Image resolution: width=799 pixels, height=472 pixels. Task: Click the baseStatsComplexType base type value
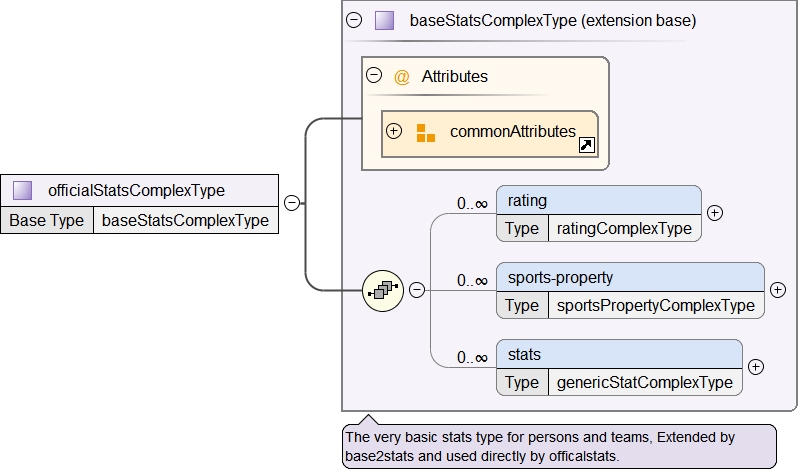[186, 220]
